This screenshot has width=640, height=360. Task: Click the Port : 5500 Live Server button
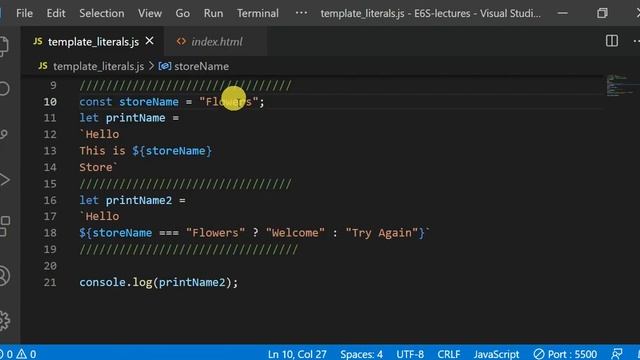565,354
